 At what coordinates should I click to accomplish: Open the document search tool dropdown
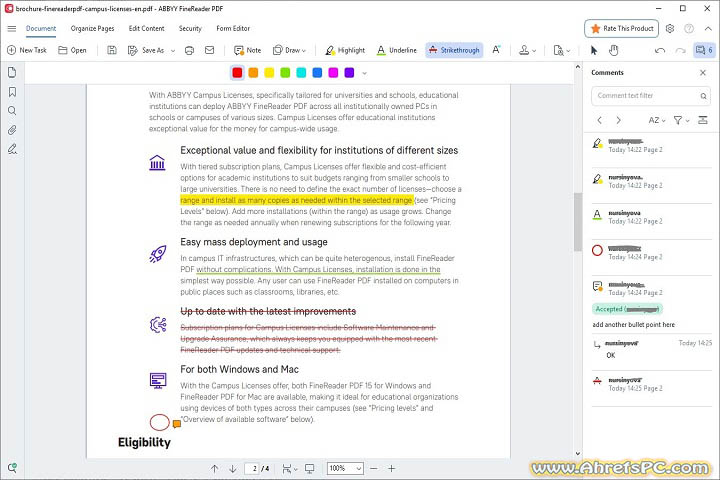pyautogui.click(x=562, y=50)
